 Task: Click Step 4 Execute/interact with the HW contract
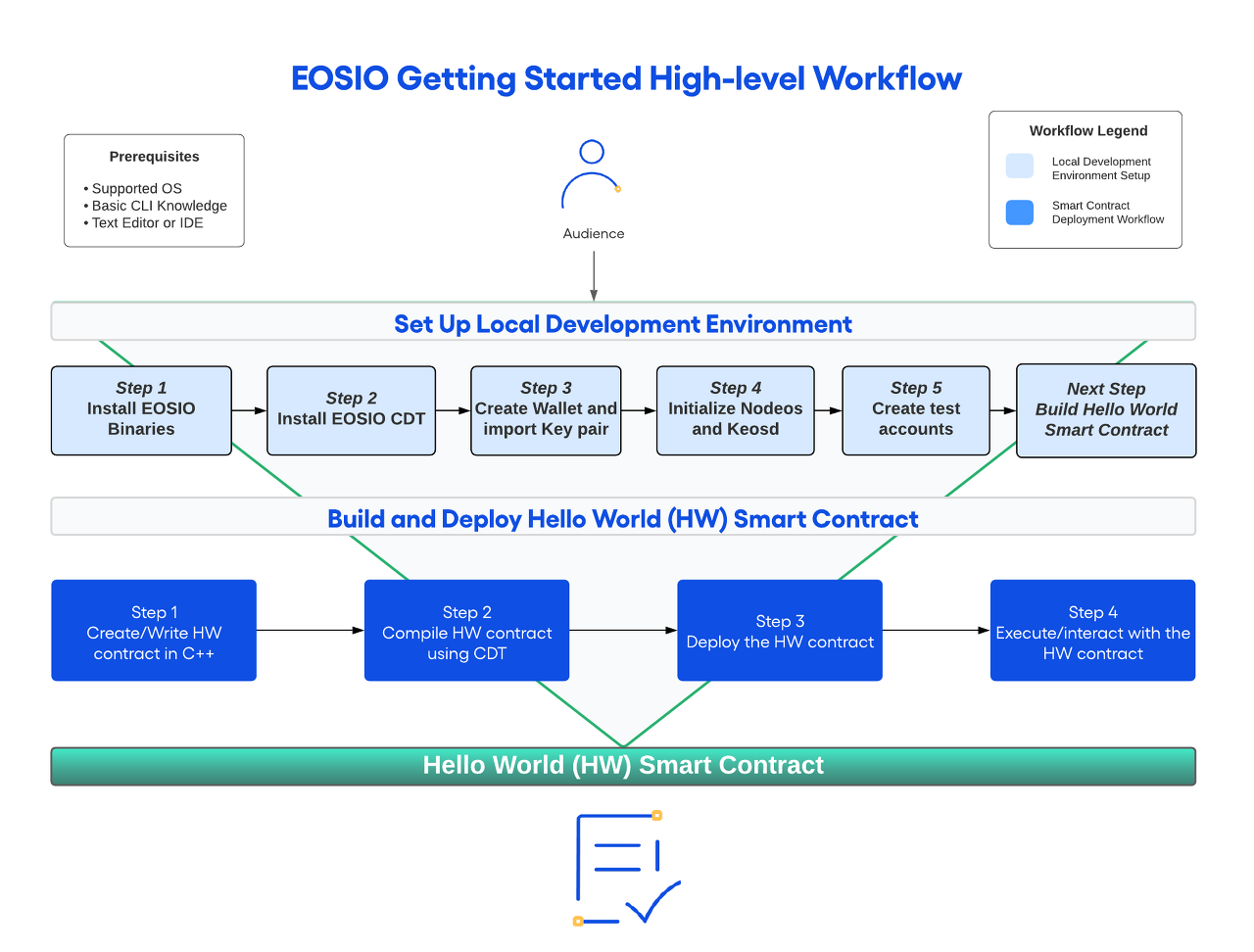coord(1093,631)
